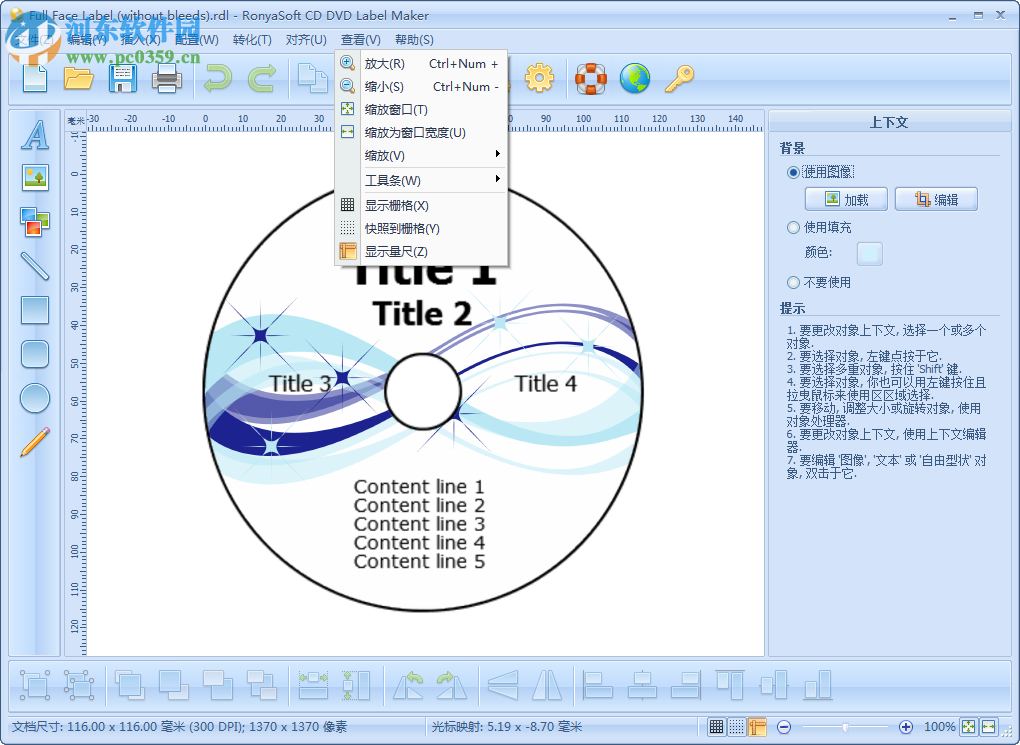The width and height of the screenshot is (1020, 745).
Task: Enable 显示栅格 from the view menu
Action: click(x=395, y=205)
